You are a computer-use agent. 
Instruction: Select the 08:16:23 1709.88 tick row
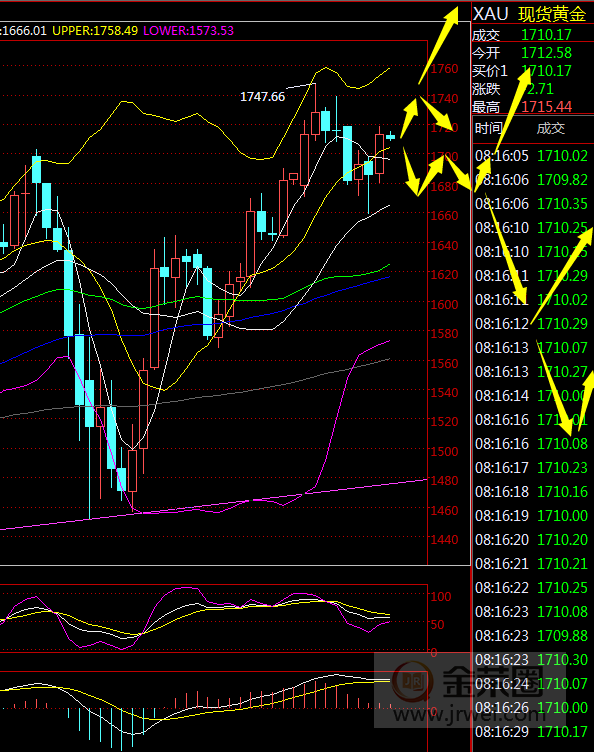pyautogui.click(x=531, y=636)
